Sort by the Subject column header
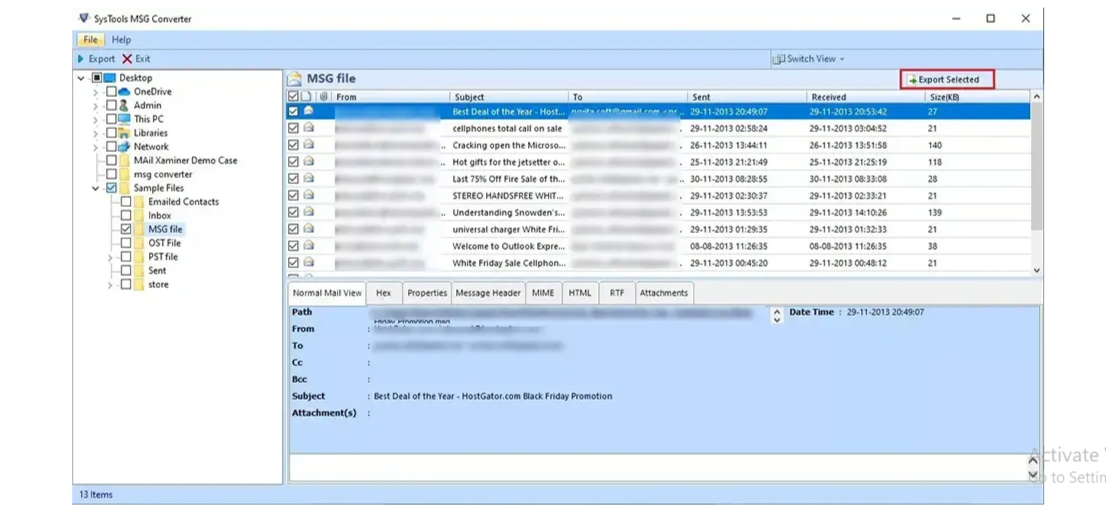This screenshot has height=513, width=1106. (x=509, y=97)
